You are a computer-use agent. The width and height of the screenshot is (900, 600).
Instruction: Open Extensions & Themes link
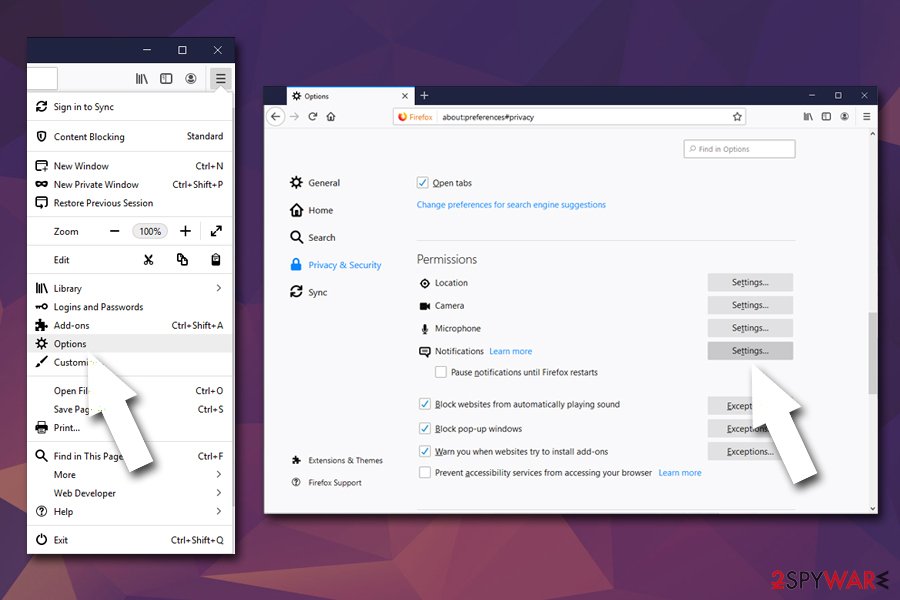[338, 460]
